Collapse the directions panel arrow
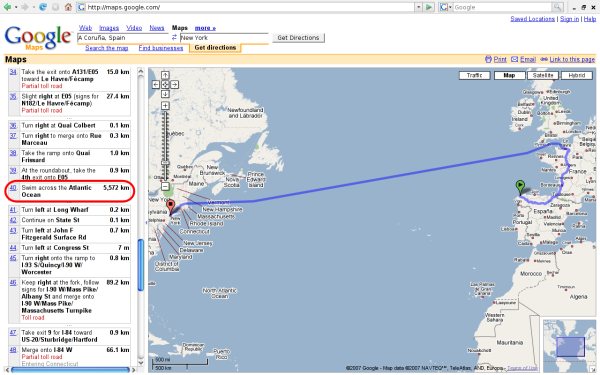600x375 pixels. (x=146, y=222)
